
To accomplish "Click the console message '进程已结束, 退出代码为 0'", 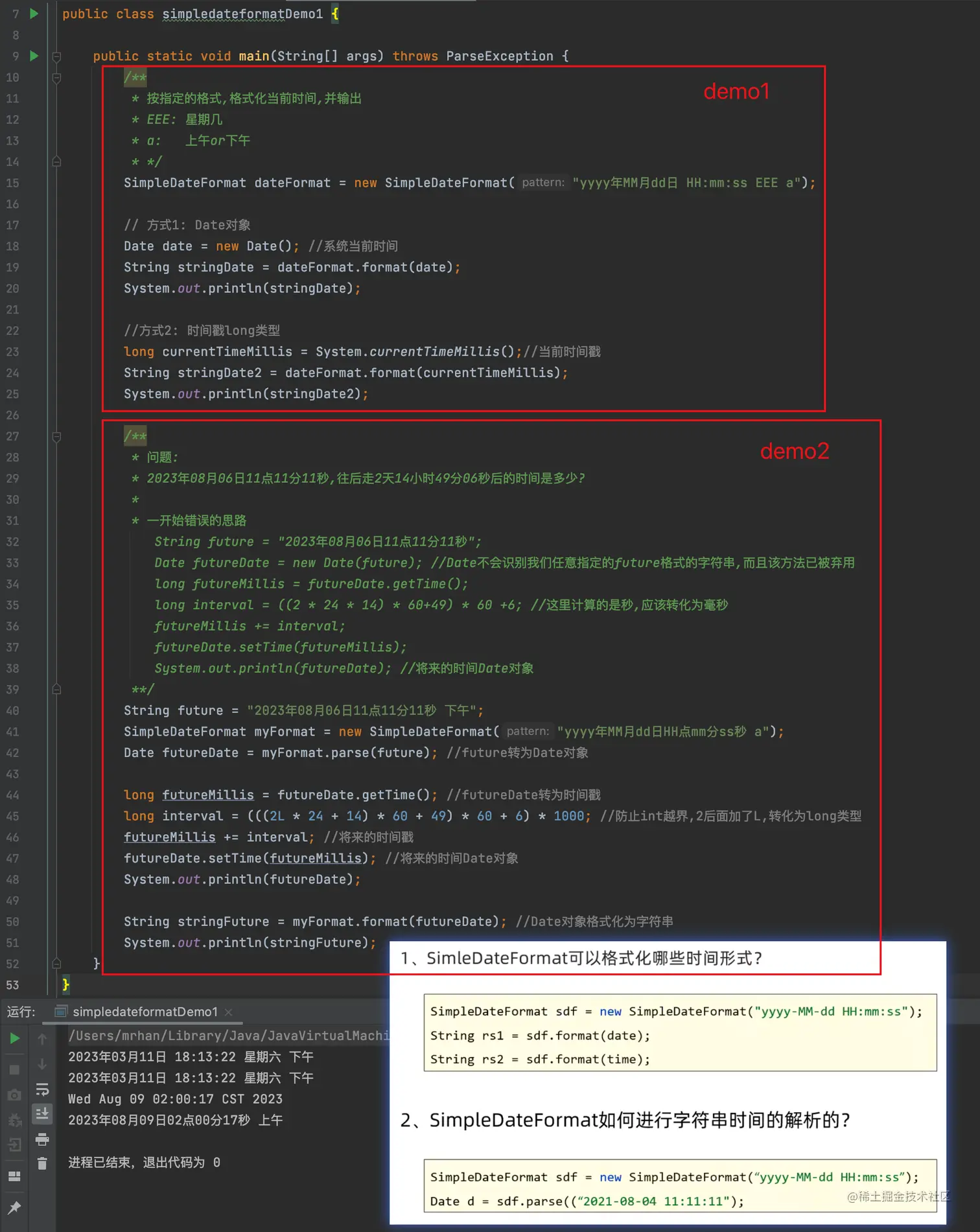I will 144,1163.
